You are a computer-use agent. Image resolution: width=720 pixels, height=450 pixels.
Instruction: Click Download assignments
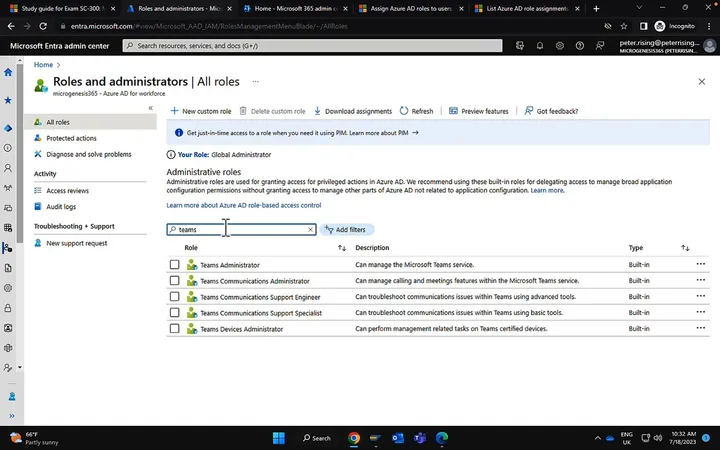tap(353, 111)
